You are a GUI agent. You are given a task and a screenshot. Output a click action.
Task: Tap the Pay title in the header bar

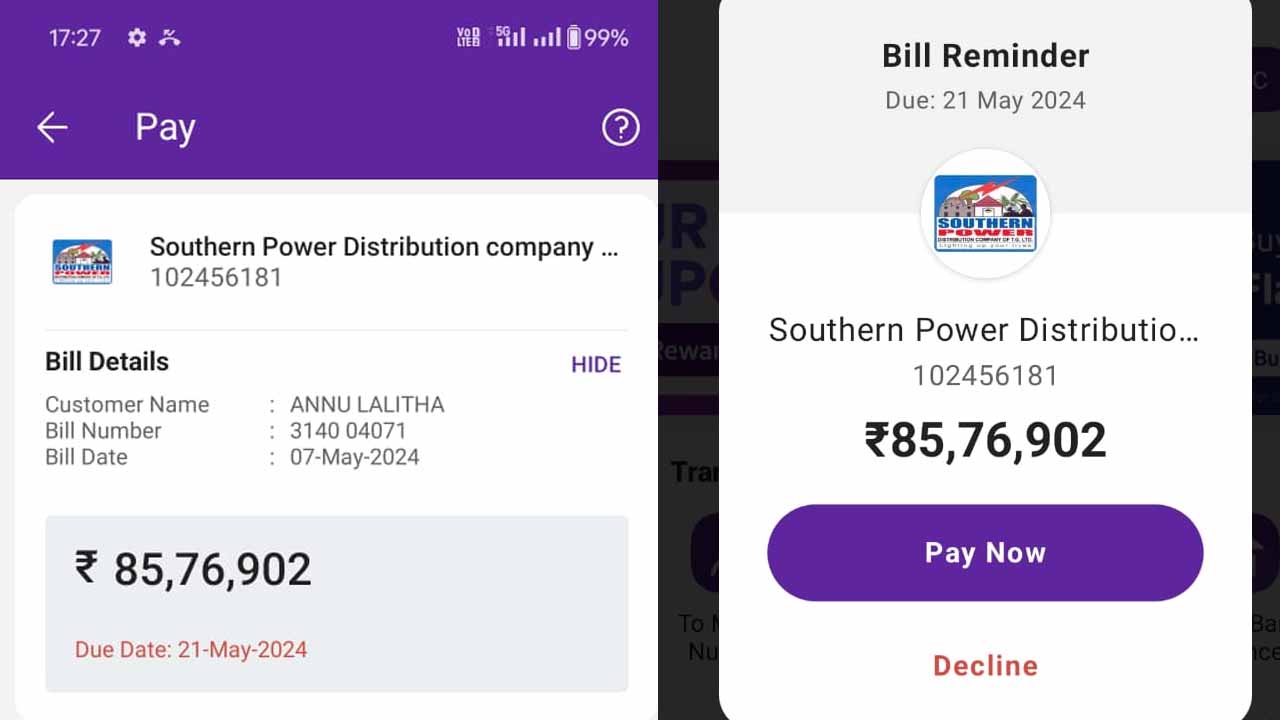click(164, 127)
